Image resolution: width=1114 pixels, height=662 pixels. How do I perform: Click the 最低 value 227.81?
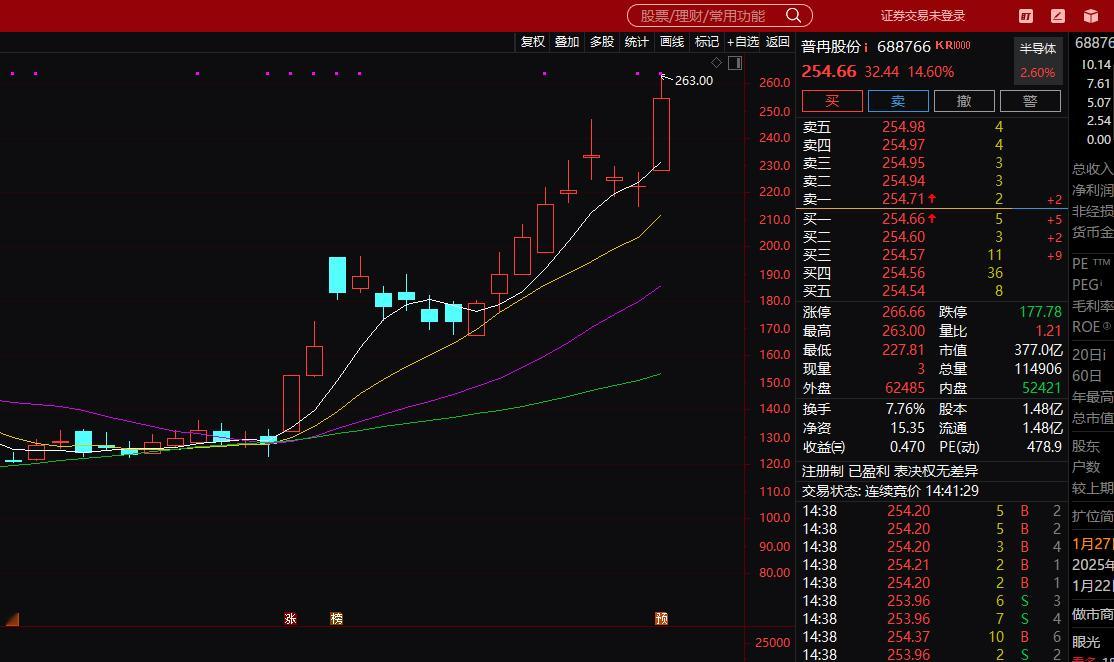903,350
